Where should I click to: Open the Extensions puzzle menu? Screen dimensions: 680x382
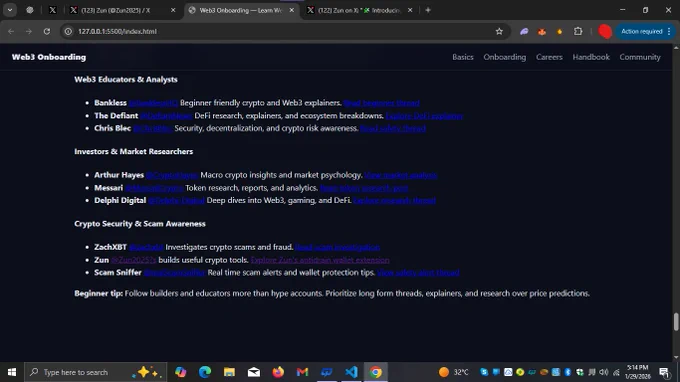[x=578, y=31]
